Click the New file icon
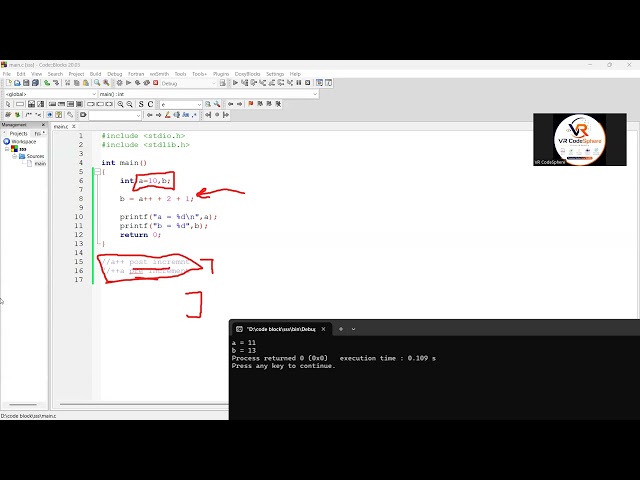 click(9, 83)
